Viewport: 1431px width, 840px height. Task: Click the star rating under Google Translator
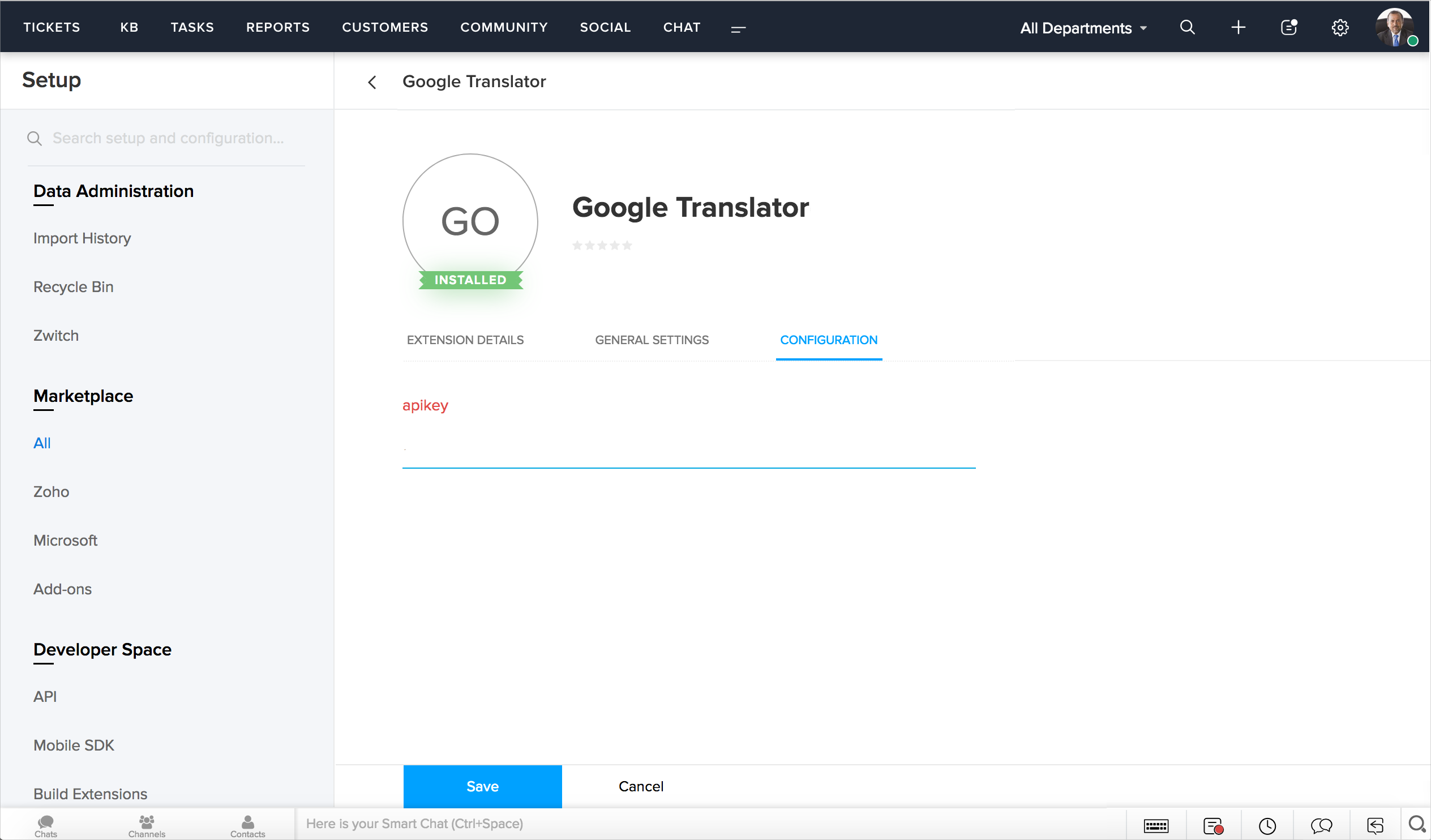tap(602, 245)
